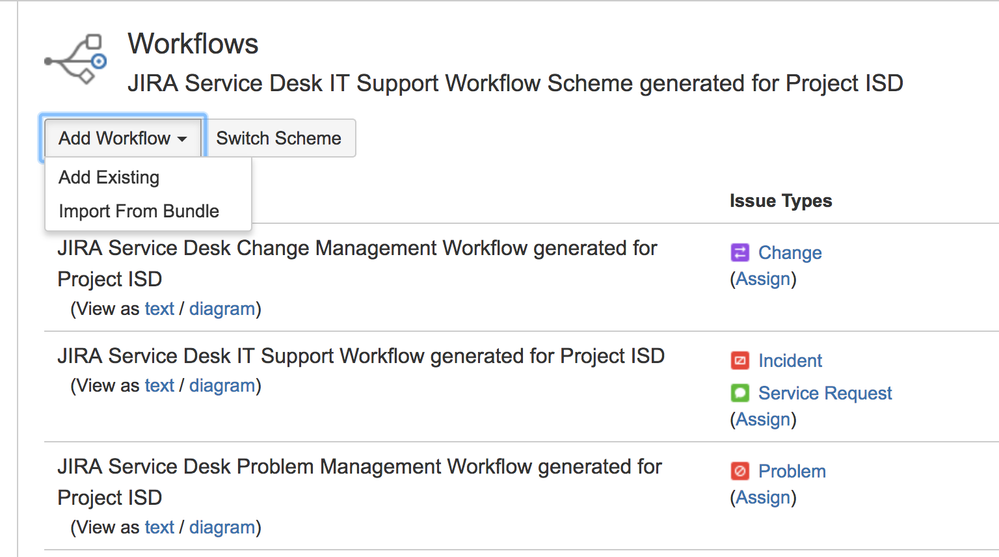Select Add Existing from the menu

point(109,178)
